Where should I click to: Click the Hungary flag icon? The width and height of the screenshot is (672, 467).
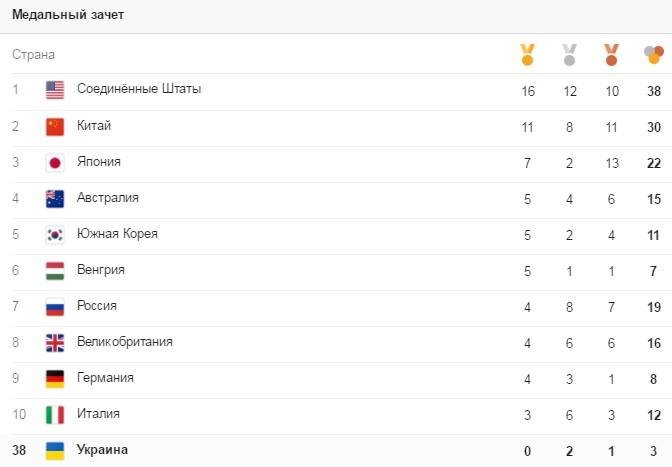click(55, 270)
